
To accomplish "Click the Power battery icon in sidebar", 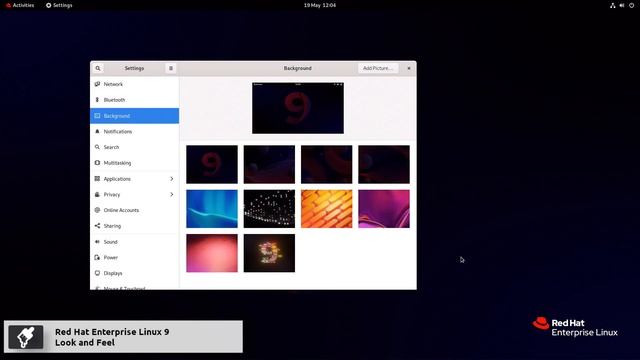I will [x=97, y=257].
